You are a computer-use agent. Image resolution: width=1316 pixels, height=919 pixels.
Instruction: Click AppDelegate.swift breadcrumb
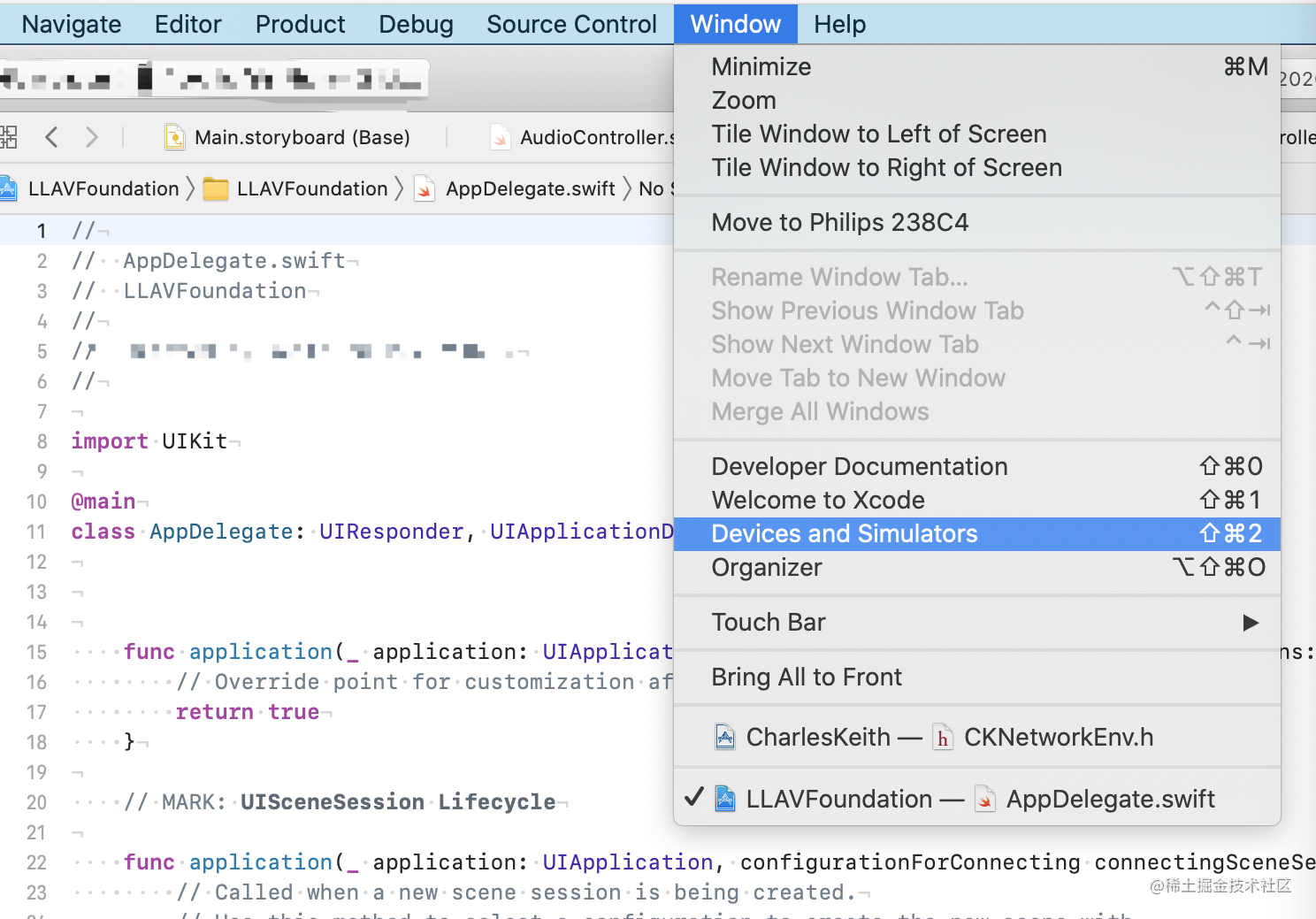click(x=530, y=188)
